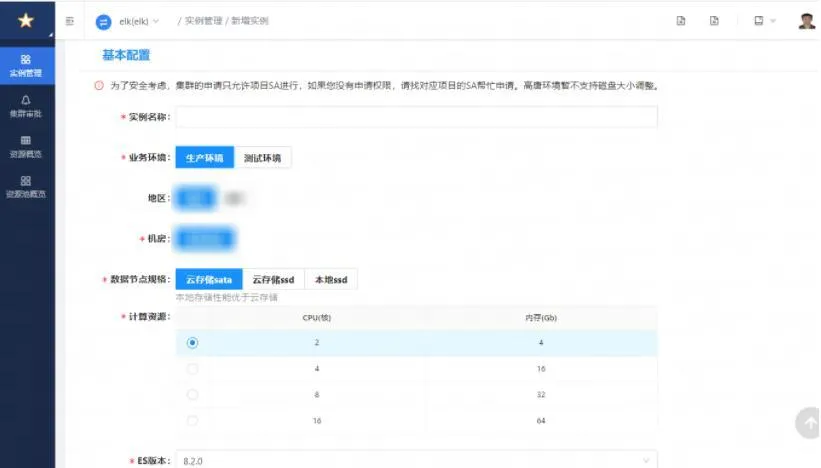Screen dimensions: 821x468
Task: Click the second document icon in top bar
Action: [714, 21]
